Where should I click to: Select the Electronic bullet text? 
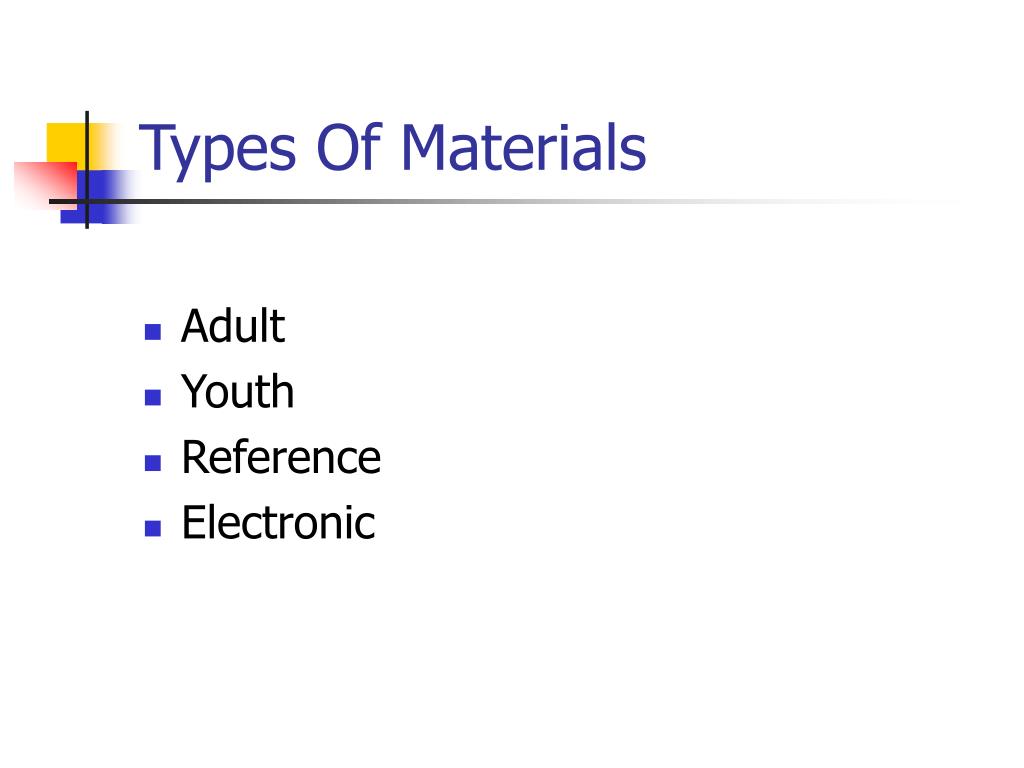coord(279,522)
